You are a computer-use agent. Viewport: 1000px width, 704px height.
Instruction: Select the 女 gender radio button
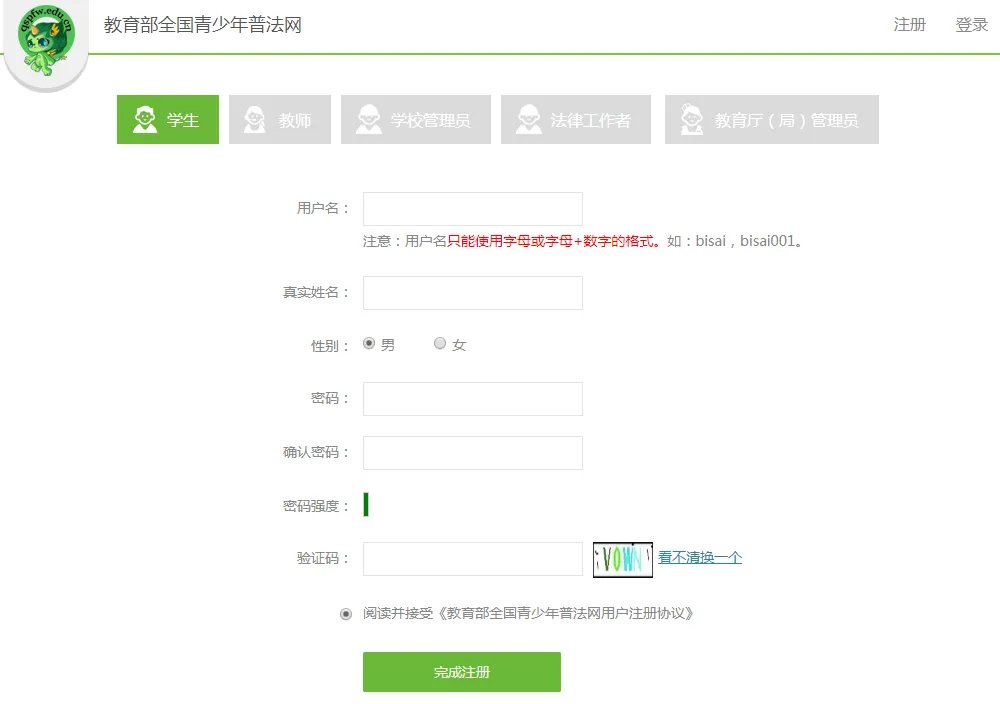click(x=440, y=342)
